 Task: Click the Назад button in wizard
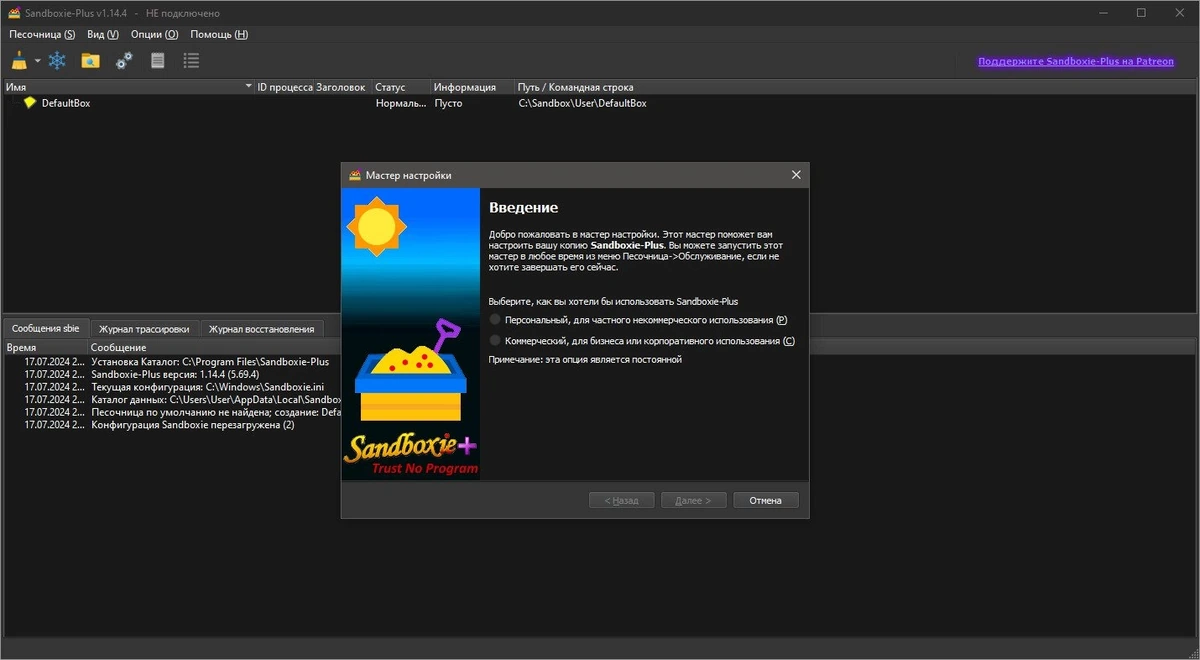coord(621,500)
